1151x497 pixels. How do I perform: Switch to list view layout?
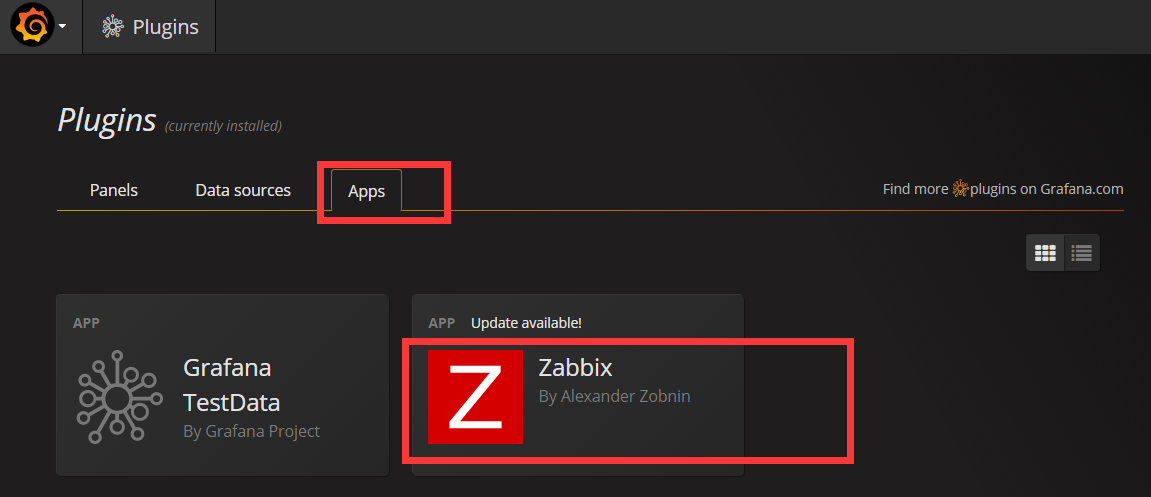1081,253
